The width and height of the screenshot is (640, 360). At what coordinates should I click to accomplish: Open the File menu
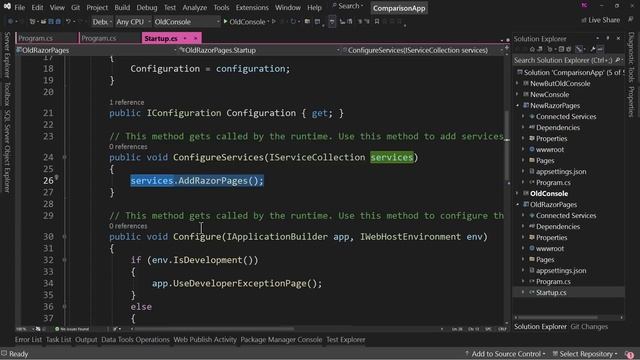tap(19, 7)
